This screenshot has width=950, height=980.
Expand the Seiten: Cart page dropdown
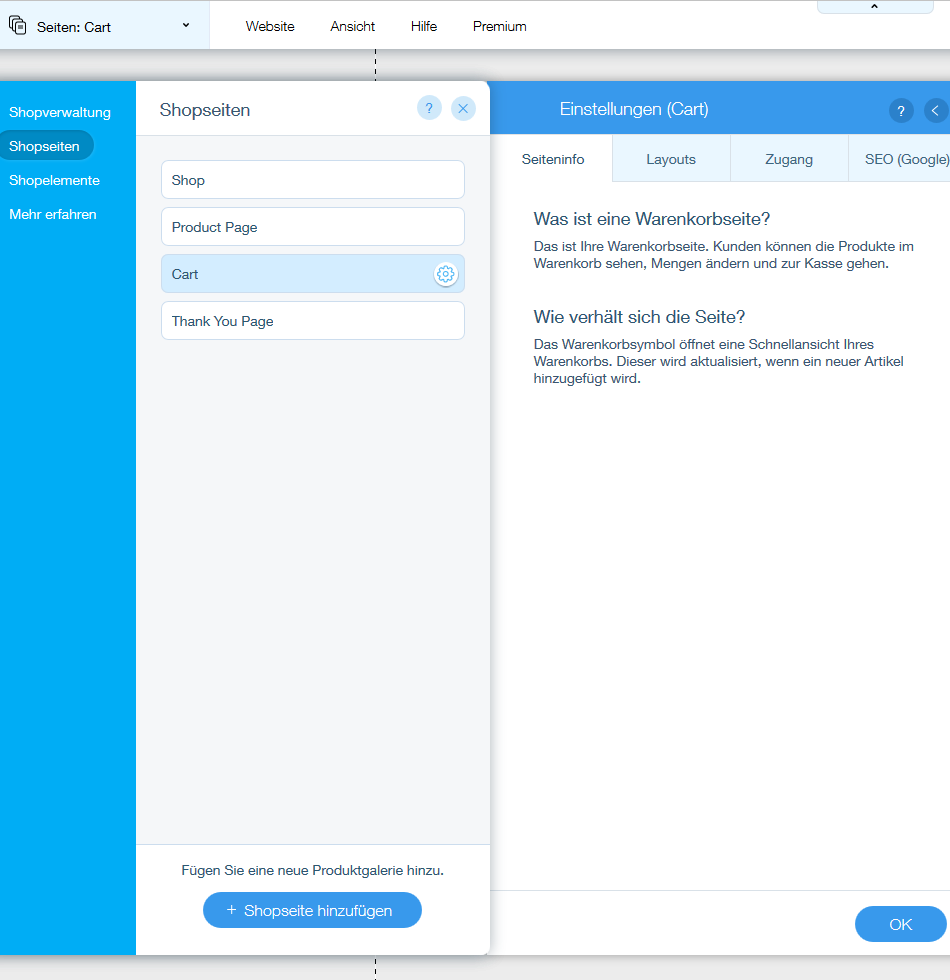coord(186,26)
